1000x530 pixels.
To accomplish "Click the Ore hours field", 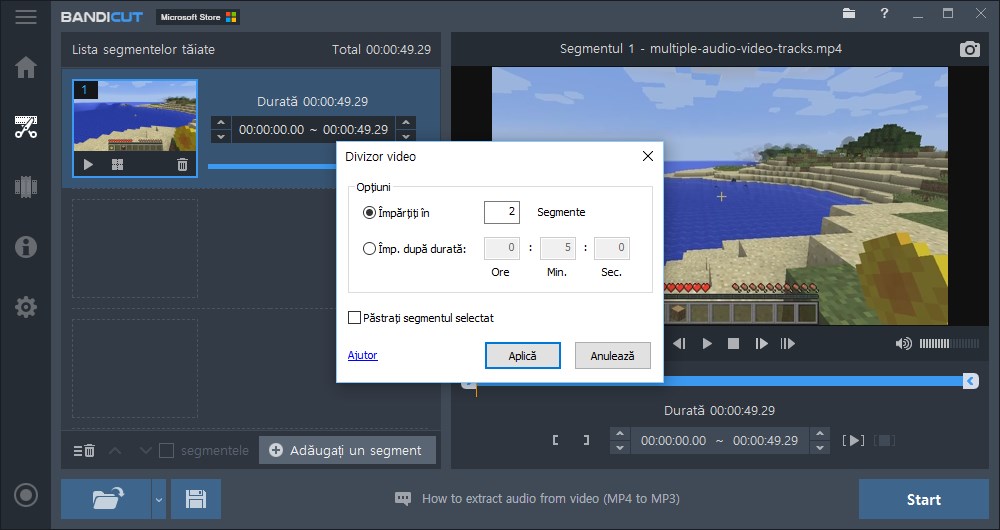I will 502,248.
